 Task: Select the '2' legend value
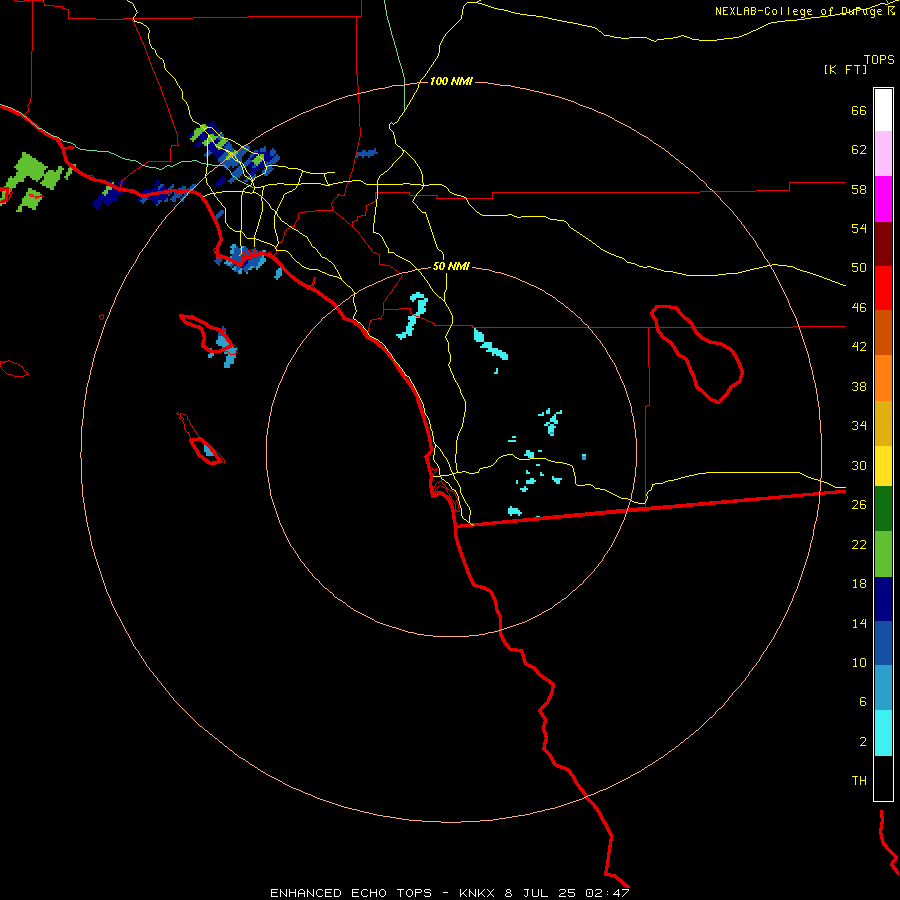tap(863, 742)
